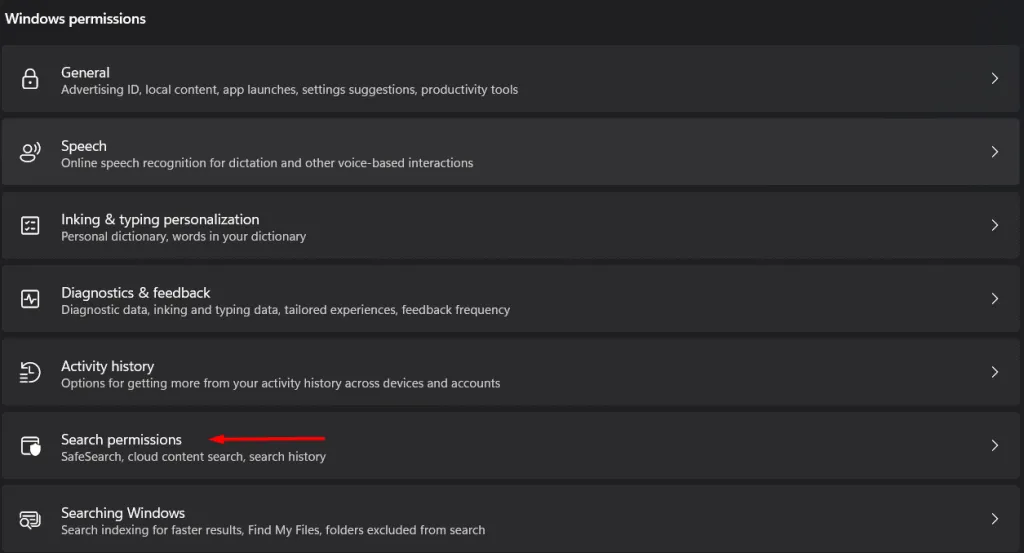Select Activity history title
1024x553 pixels.
click(x=108, y=366)
